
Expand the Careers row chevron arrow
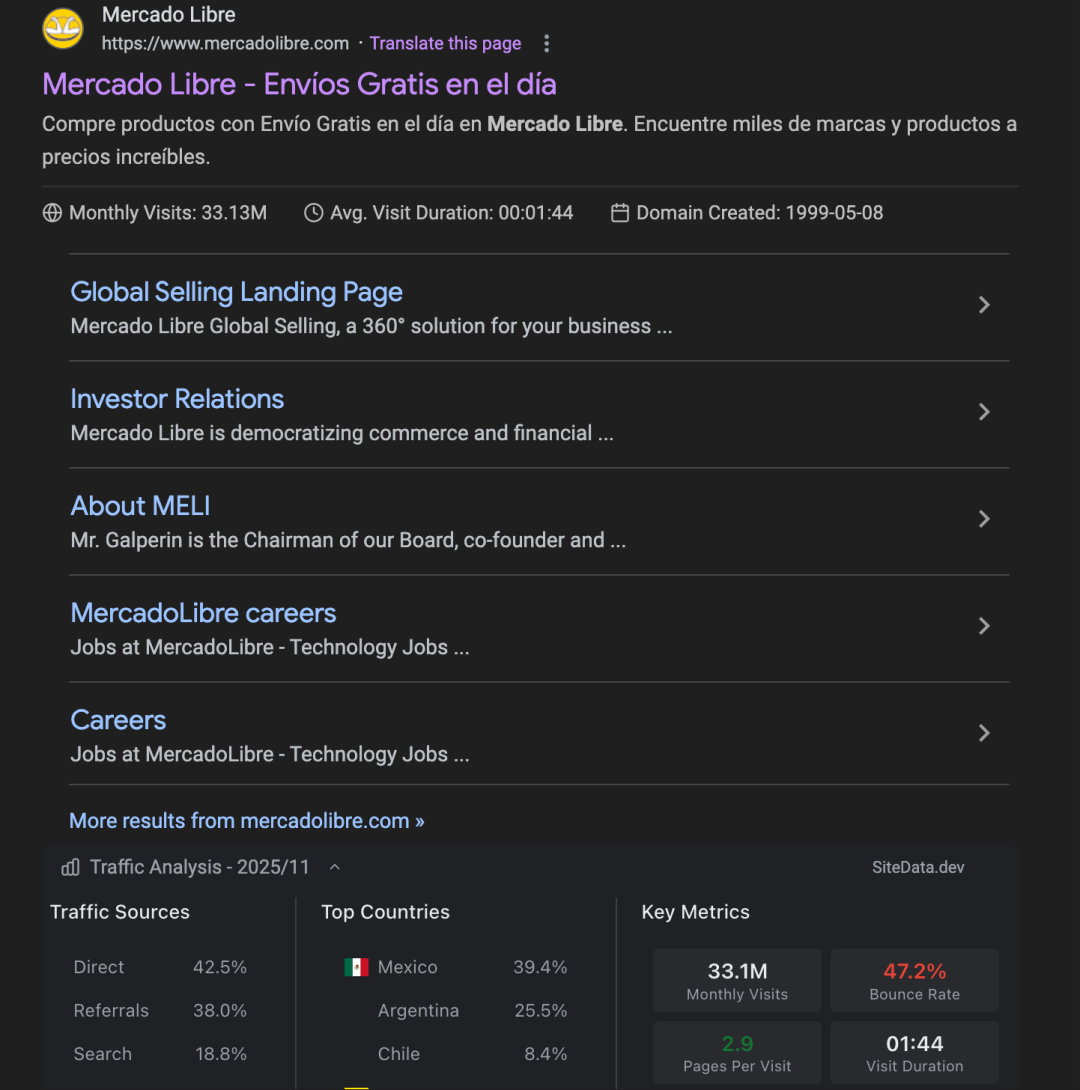pyautogui.click(x=984, y=733)
